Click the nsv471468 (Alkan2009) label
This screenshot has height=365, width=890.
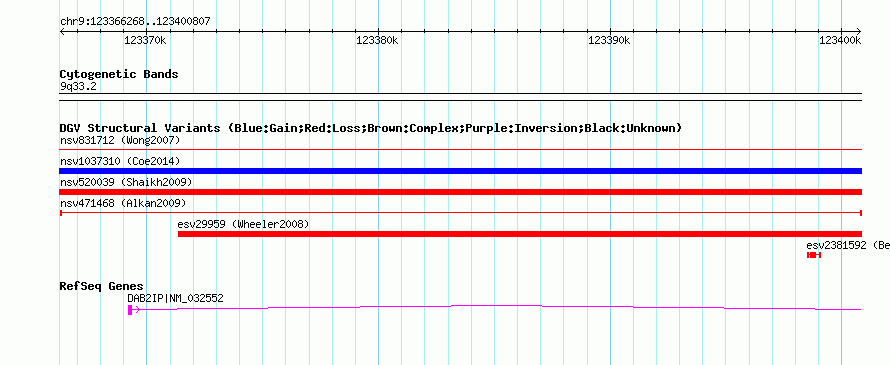123,203
